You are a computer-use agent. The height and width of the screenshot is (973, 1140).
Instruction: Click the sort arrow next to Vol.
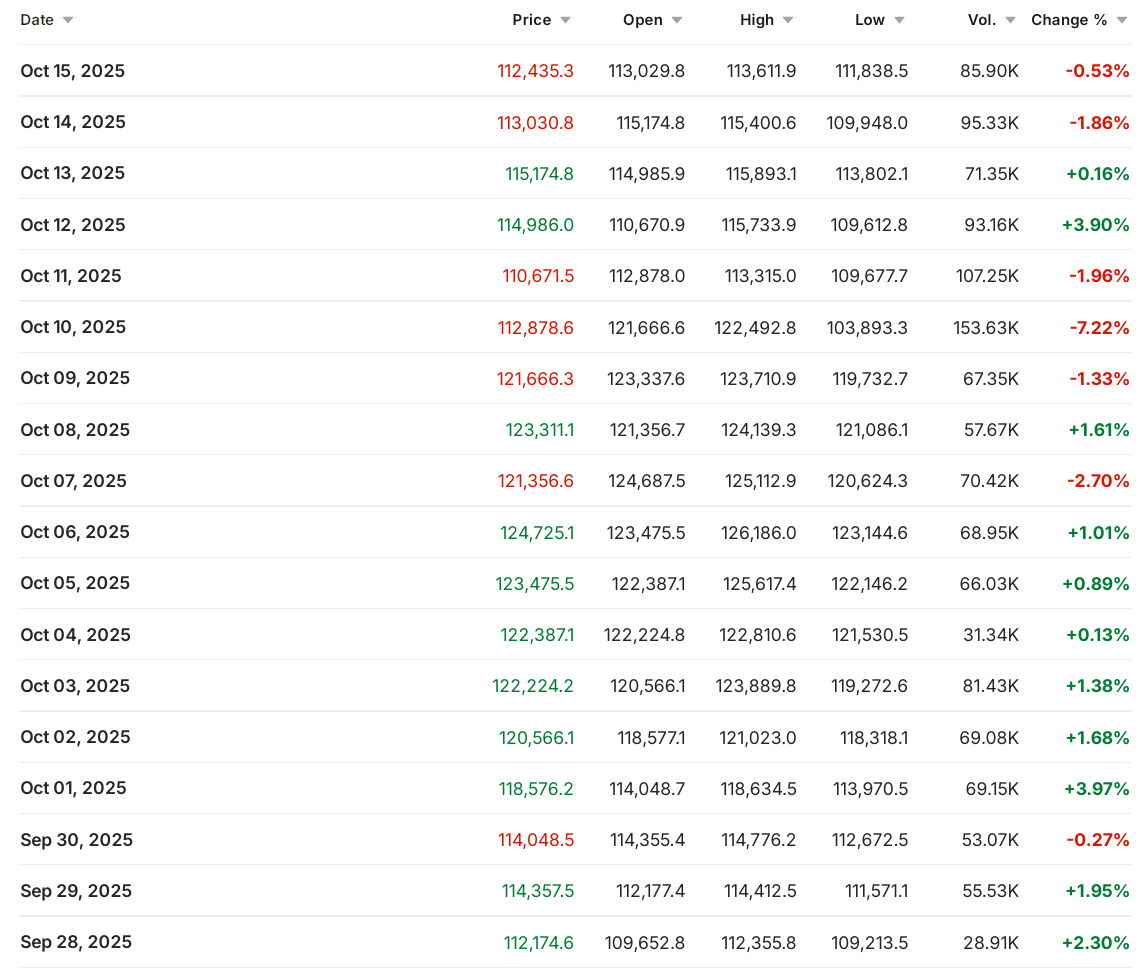1010,21
